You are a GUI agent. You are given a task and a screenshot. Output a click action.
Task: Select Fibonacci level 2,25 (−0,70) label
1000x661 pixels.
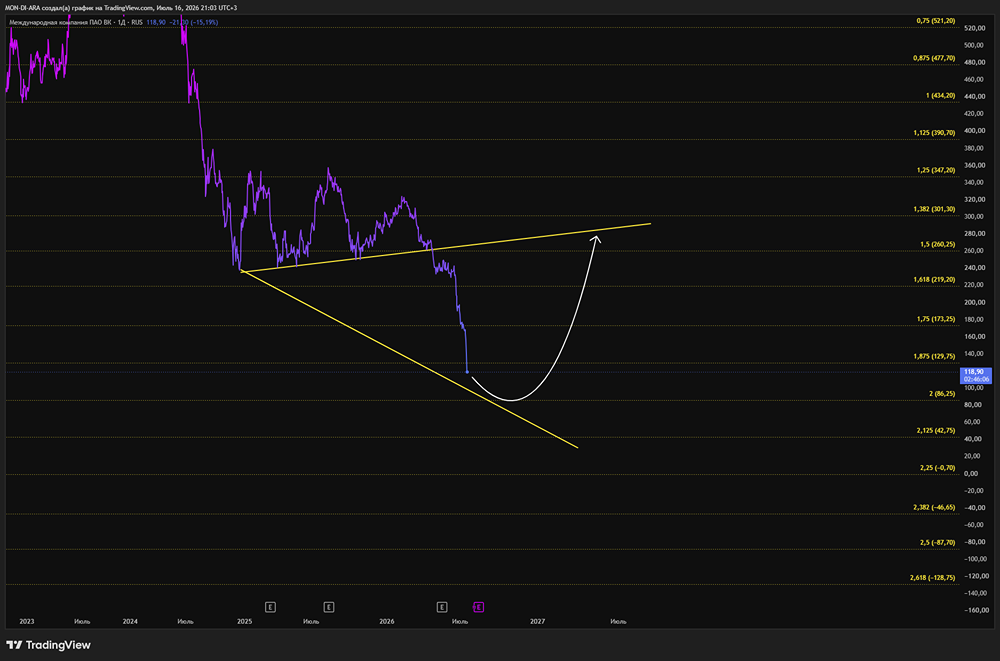937,468
